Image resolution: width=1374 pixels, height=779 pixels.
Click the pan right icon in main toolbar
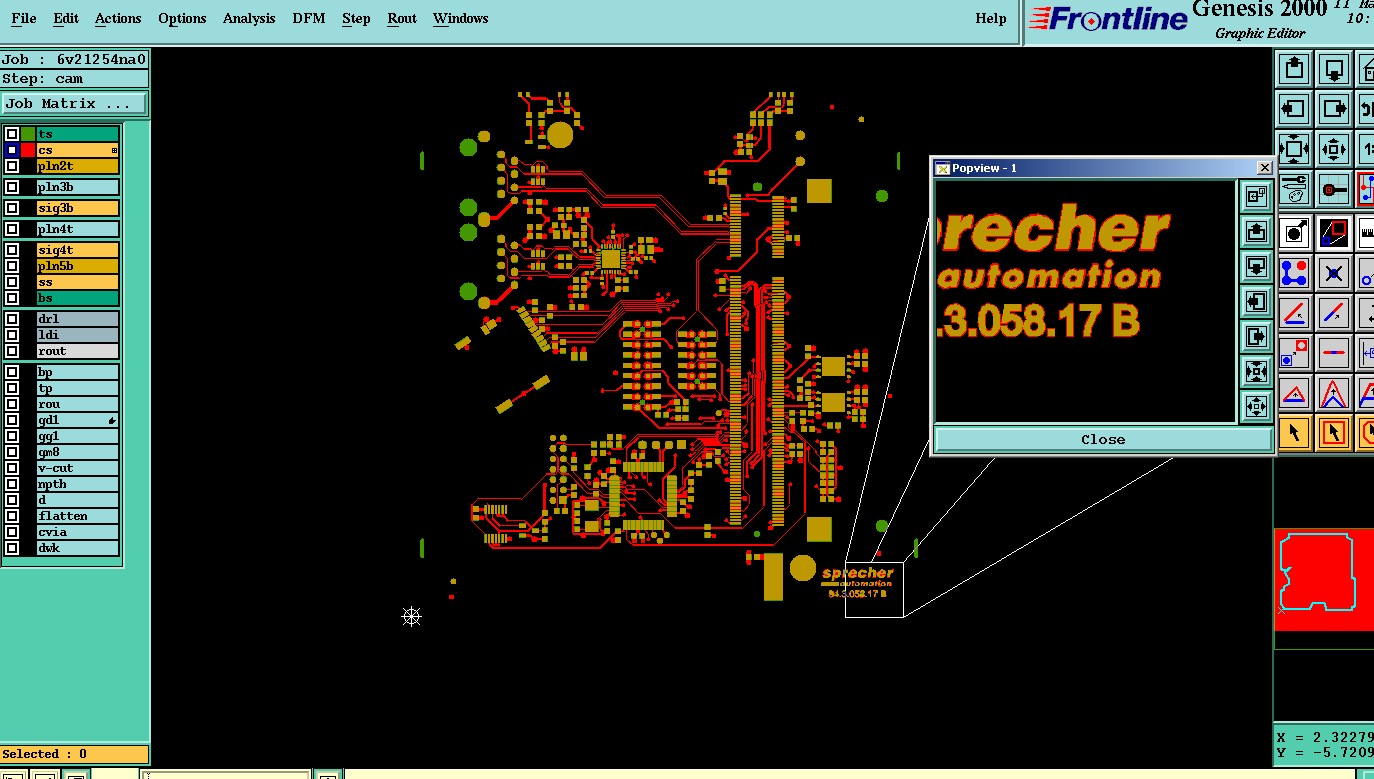pyautogui.click(x=1333, y=108)
